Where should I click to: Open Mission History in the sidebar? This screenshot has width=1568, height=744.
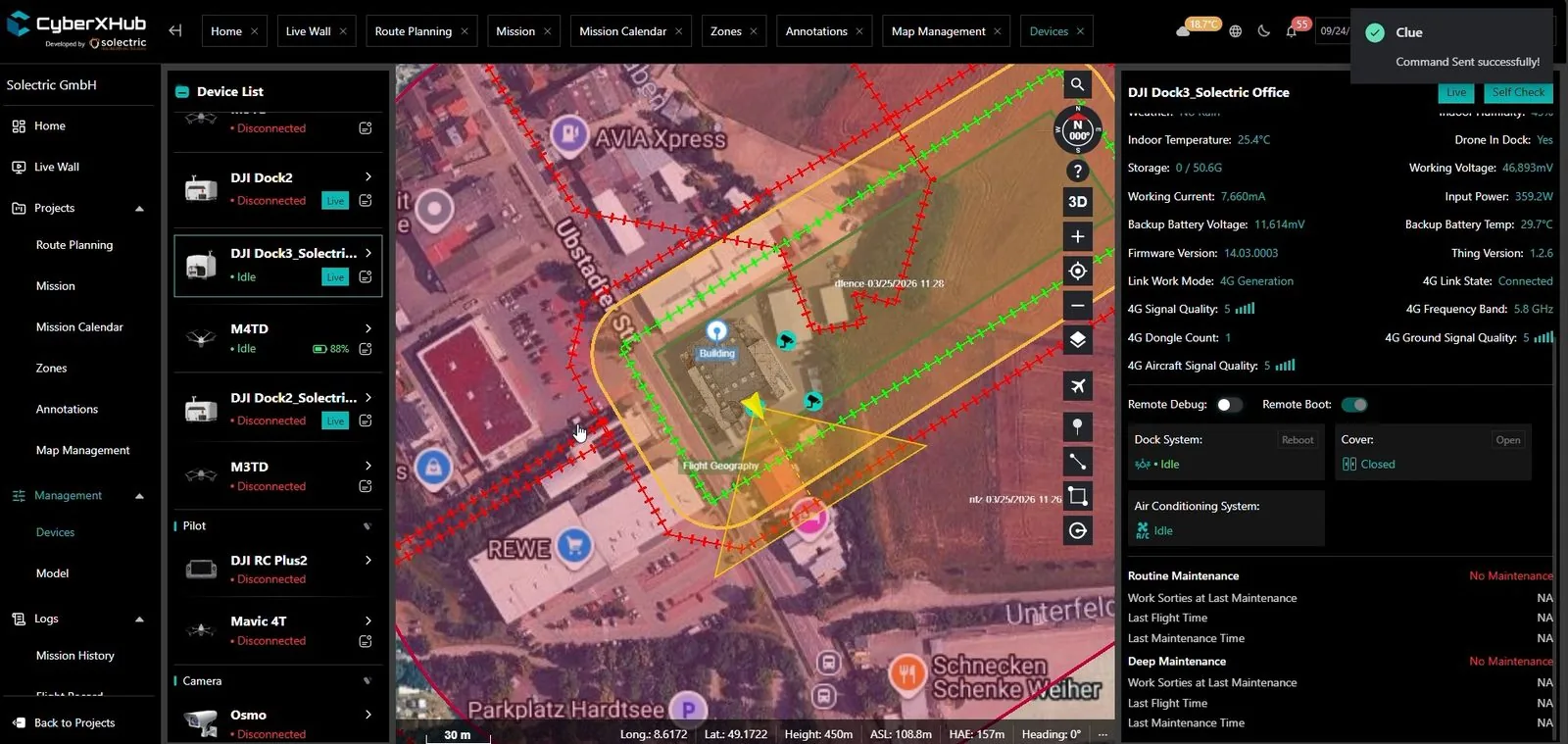click(75, 656)
